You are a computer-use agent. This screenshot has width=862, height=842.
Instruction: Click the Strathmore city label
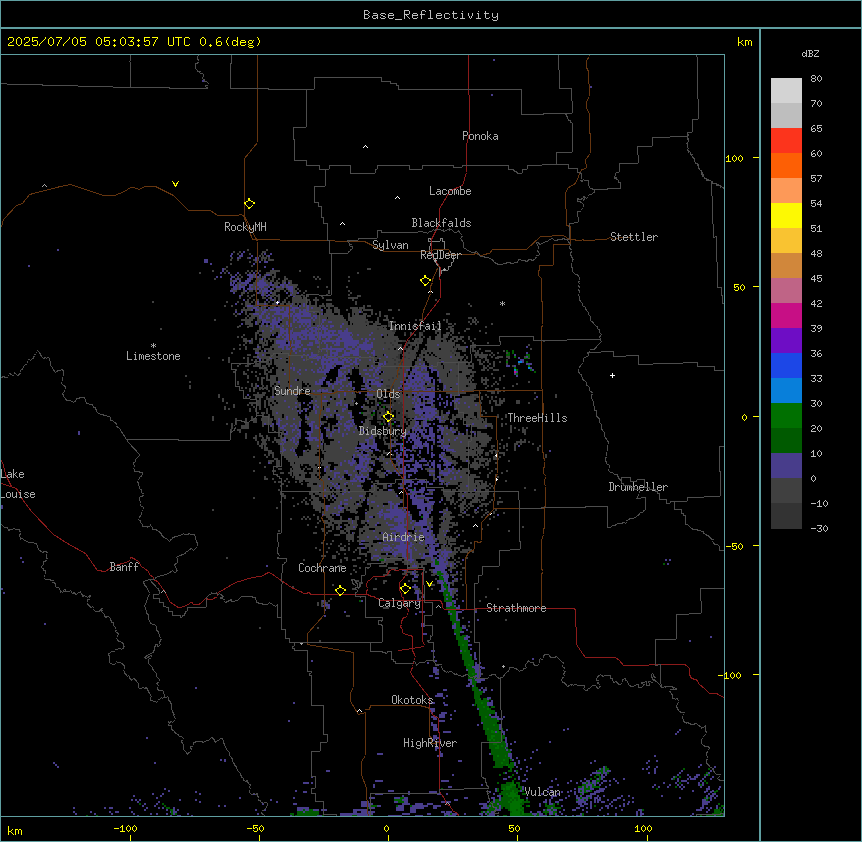(x=516, y=608)
